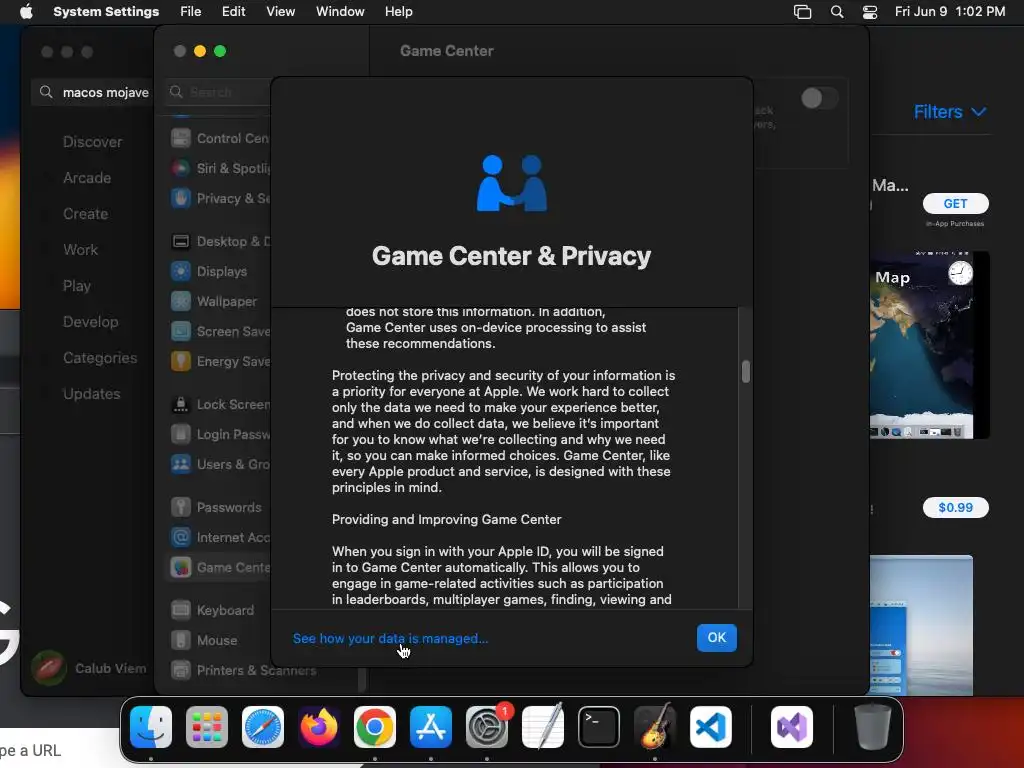Open Play in App Store sidebar
The image size is (1024, 768).
tap(76, 286)
